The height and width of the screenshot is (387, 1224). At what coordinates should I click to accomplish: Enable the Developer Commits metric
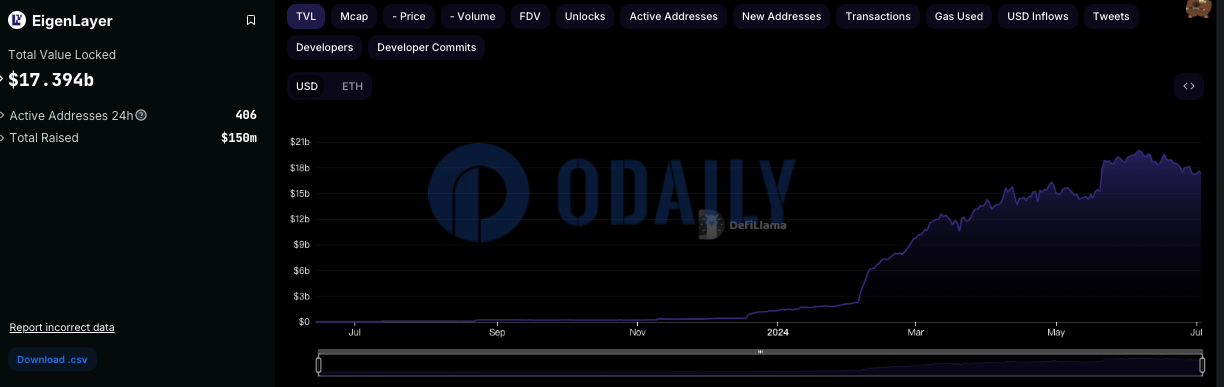[426, 47]
